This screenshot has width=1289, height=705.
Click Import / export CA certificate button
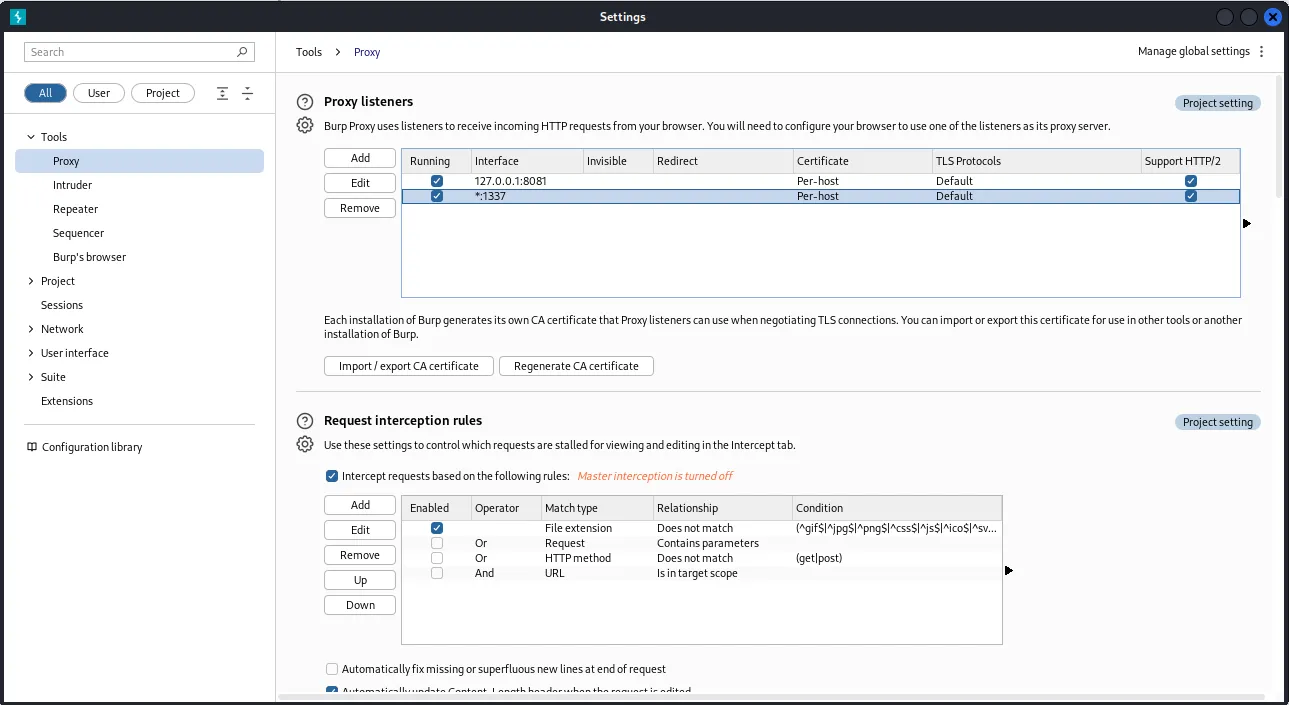408,366
